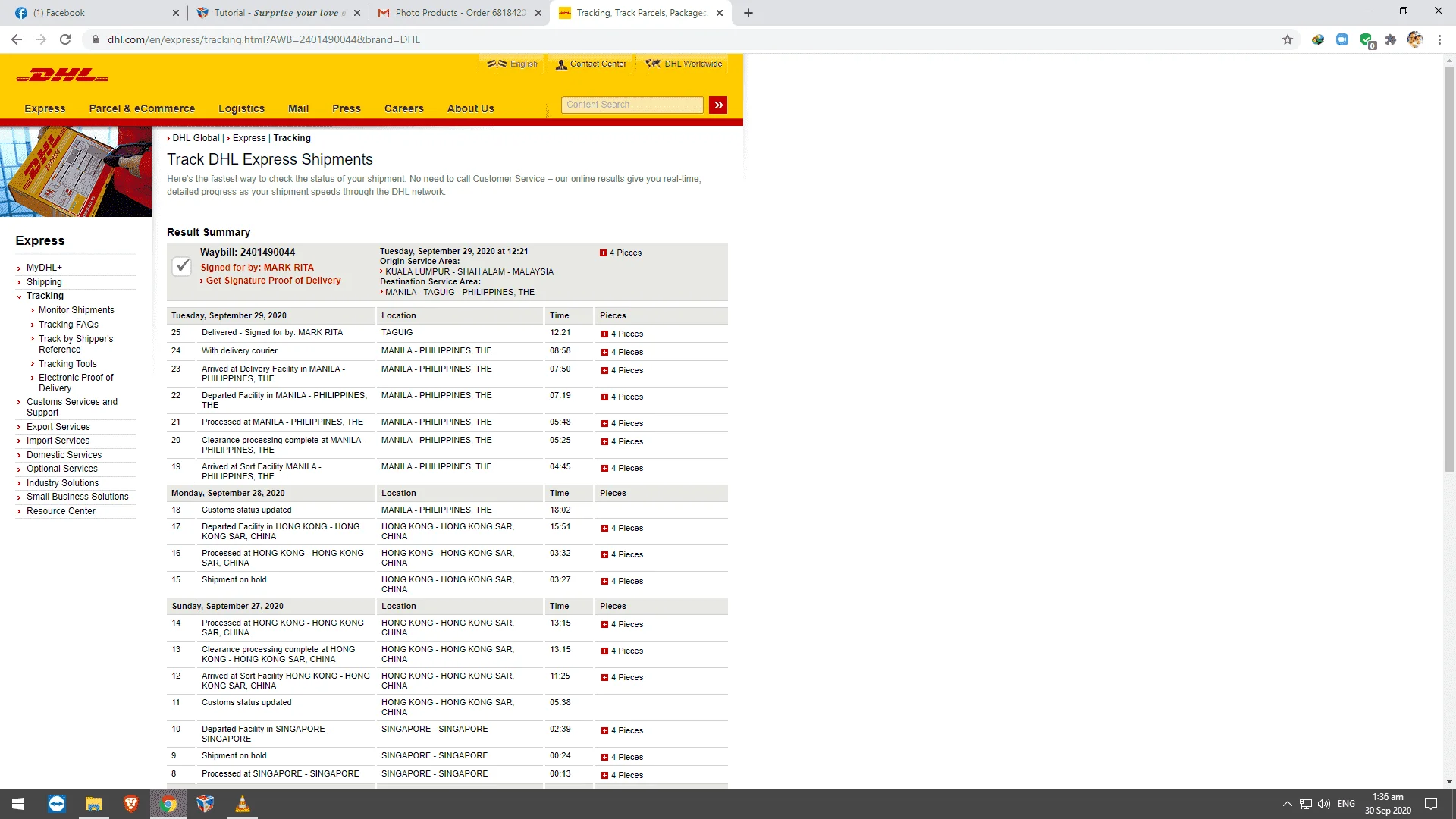Viewport: 1456px width, 819px height.
Task: Click the TeamViewer taskbar icon
Action: 57,804
